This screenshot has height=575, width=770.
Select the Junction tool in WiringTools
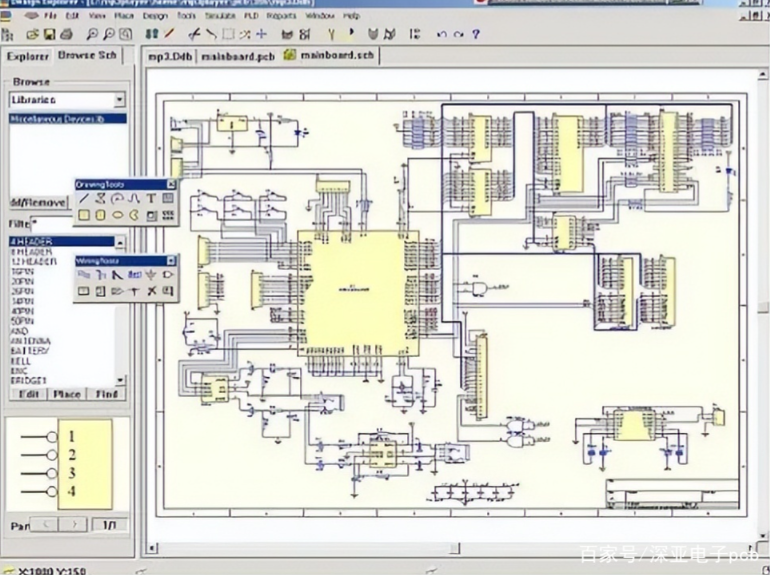134,291
